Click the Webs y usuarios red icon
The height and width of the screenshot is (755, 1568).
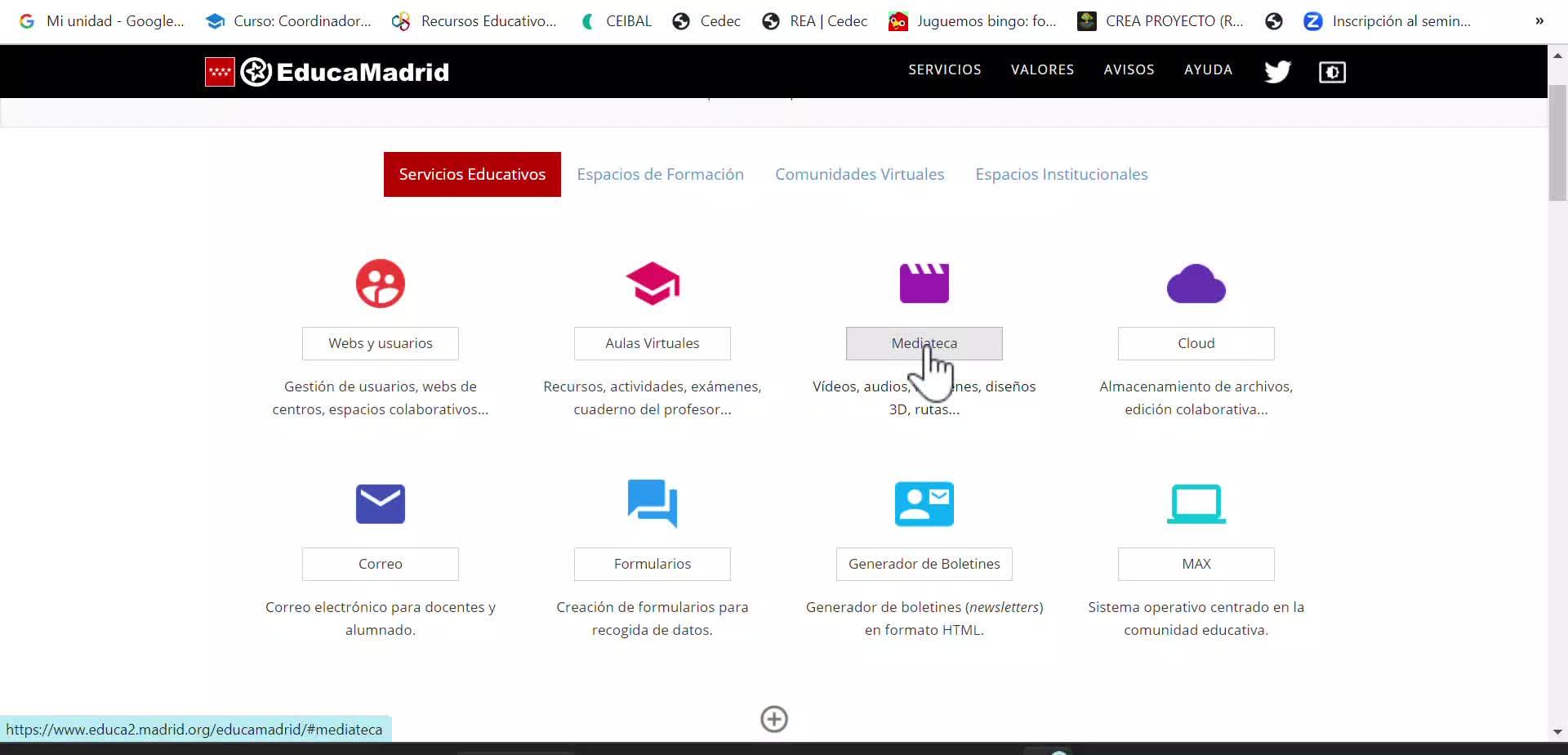[381, 284]
